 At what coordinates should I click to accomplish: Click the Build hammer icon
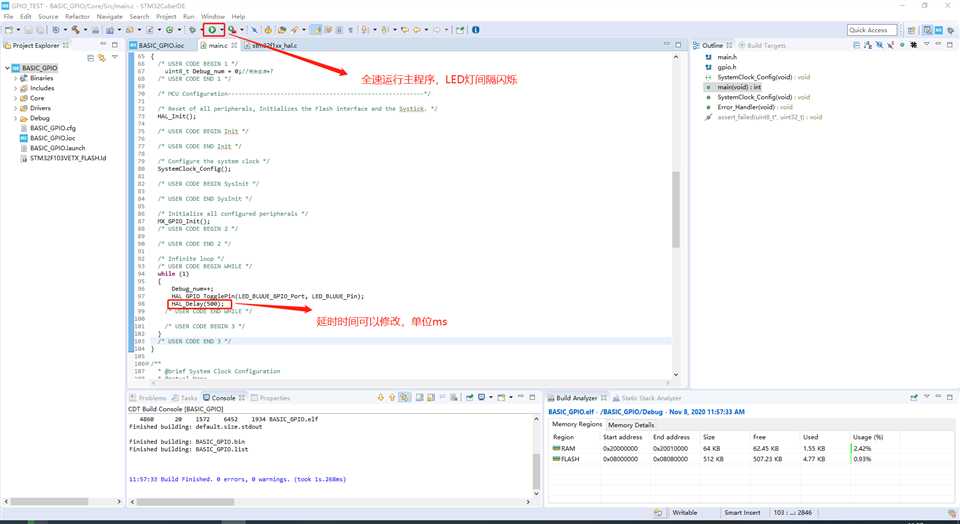click(75, 29)
